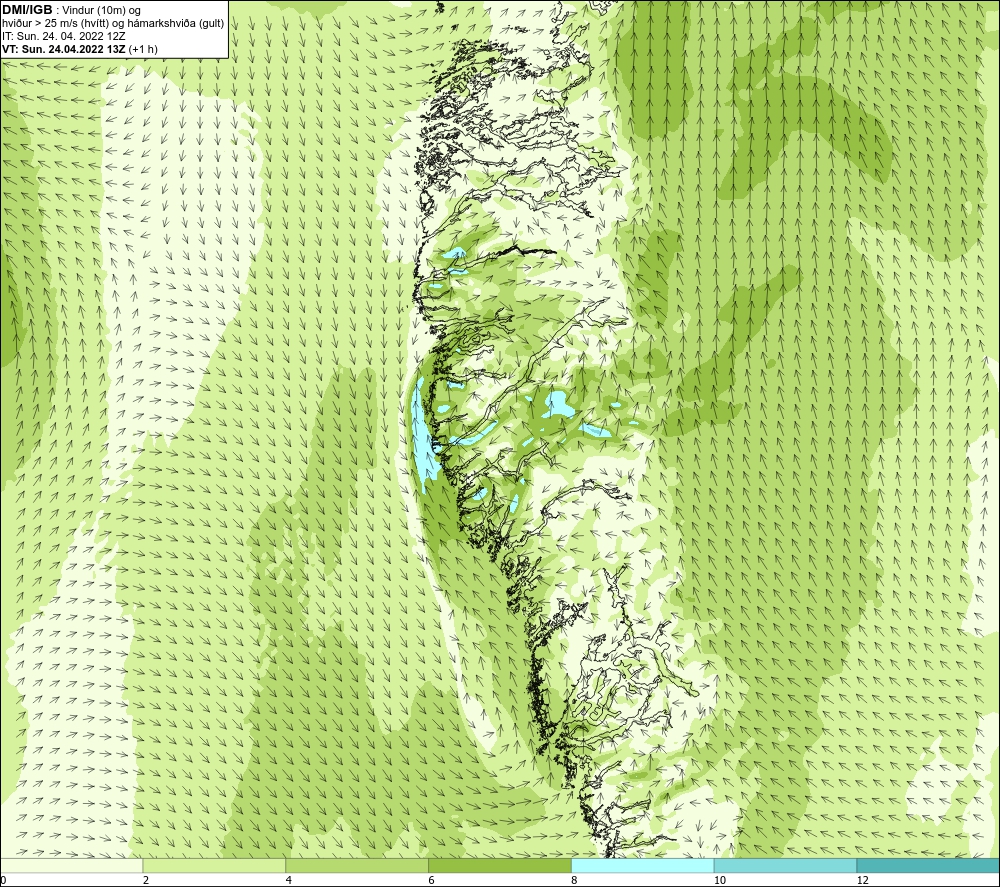Viewport: 1000px width, 887px height.
Task: Click the scale label '0'
Action: point(3,881)
